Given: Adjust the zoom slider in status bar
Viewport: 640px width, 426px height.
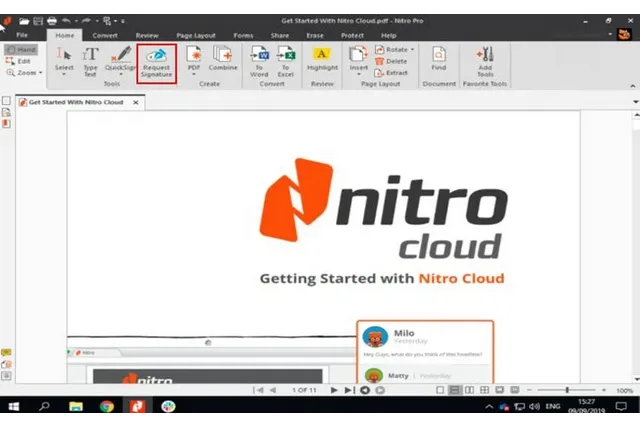Looking at the screenshot, I should [568, 390].
